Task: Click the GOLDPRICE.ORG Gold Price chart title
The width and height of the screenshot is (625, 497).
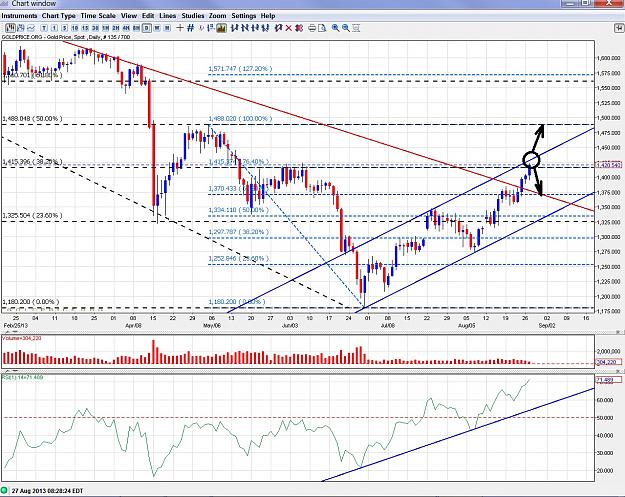Action: tap(66, 37)
